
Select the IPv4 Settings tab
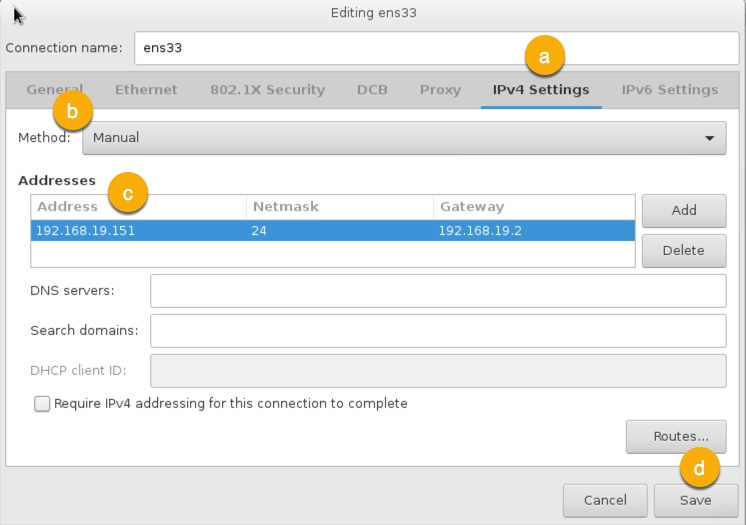tap(541, 90)
